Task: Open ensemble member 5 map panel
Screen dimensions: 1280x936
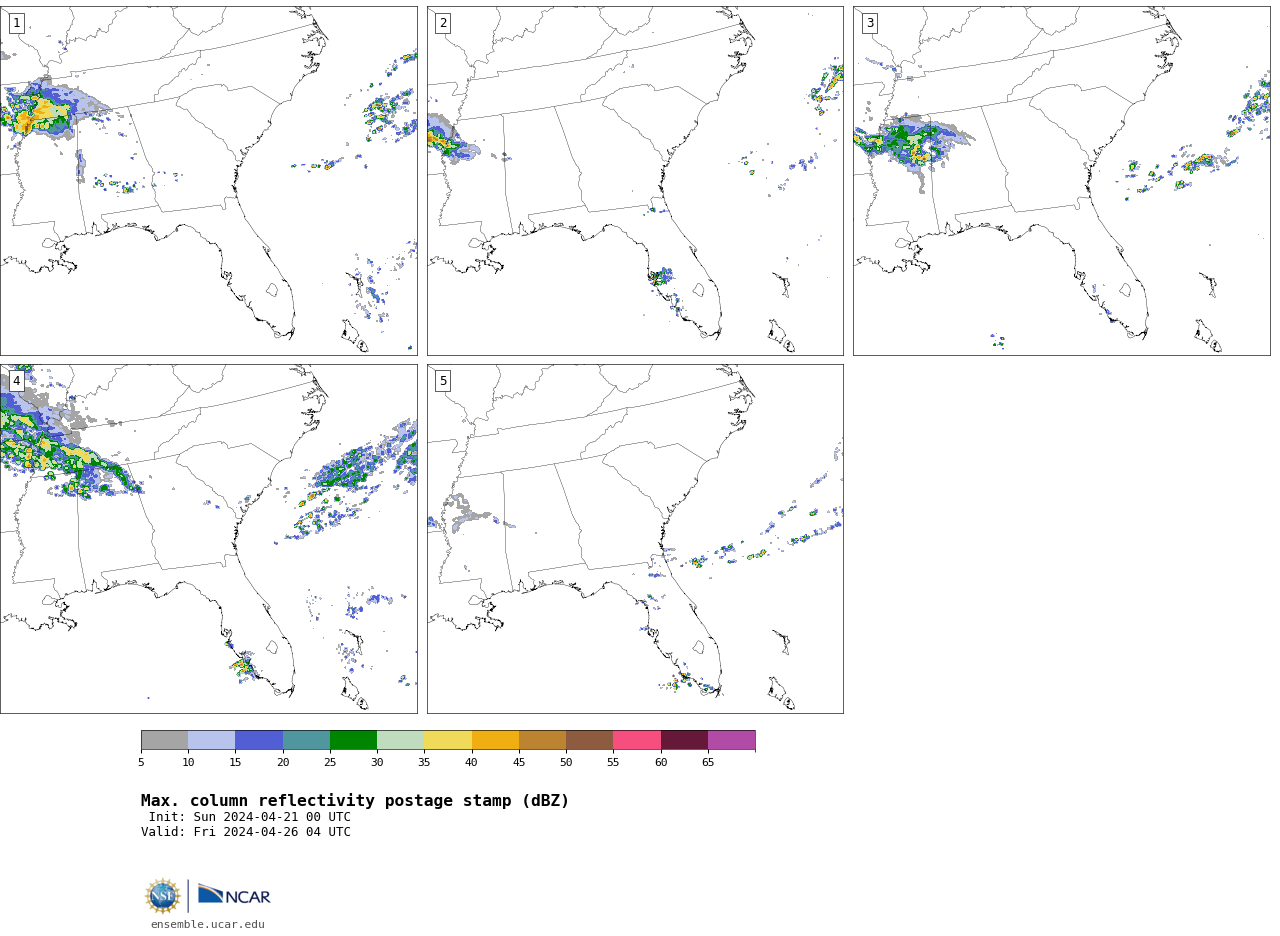Action: 635,539
